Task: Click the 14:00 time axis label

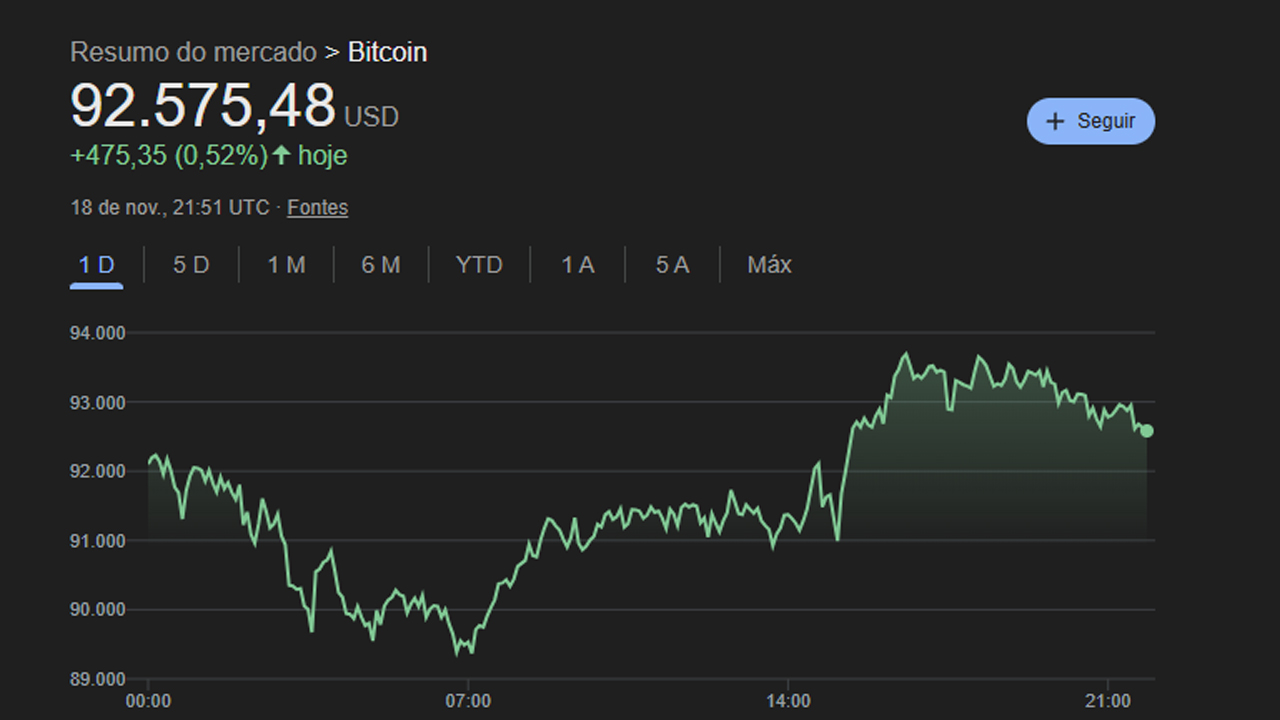Action: 788,701
